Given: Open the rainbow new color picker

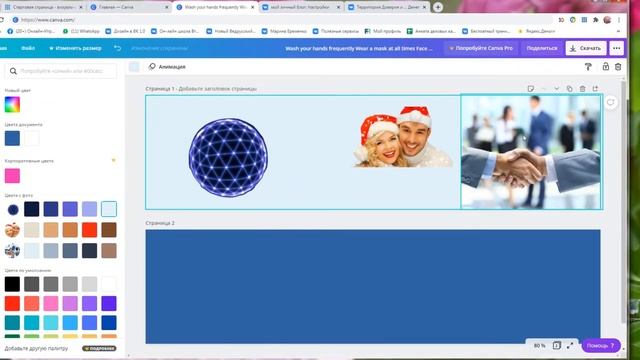Looking at the screenshot, I should coord(12,104).
